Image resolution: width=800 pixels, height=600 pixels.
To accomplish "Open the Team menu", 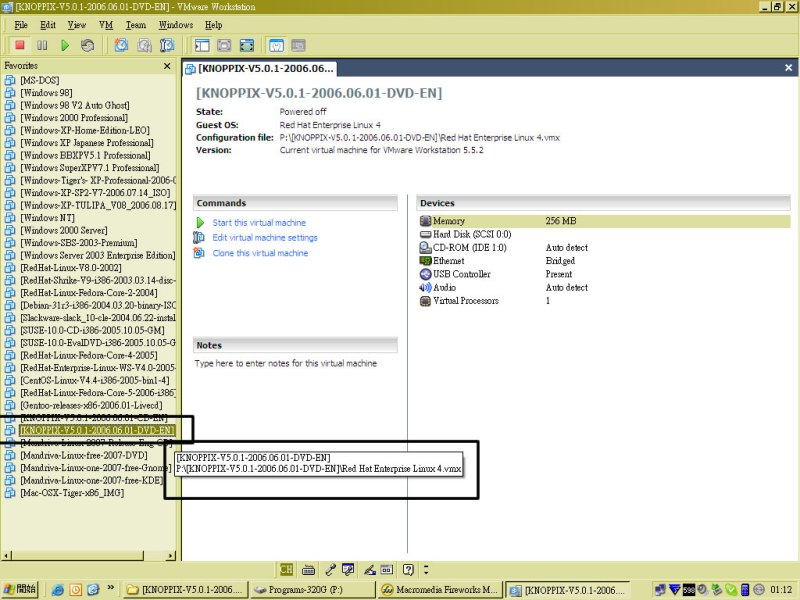I will click(136, 25).
